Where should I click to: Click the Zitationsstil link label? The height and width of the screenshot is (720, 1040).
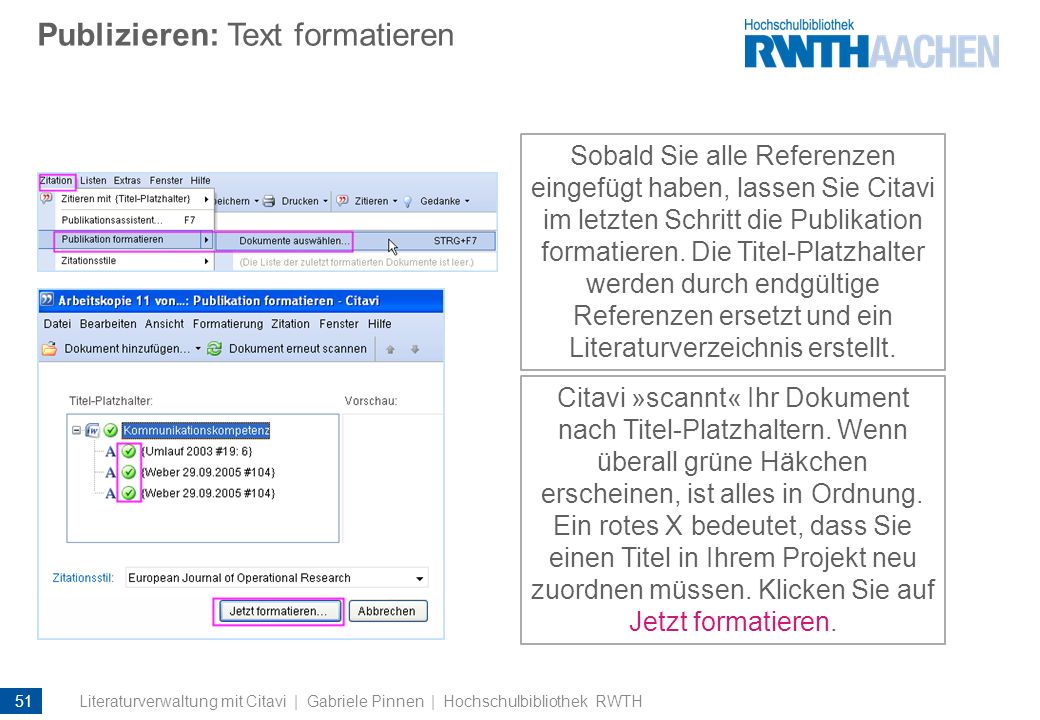[x=83, y=578]
